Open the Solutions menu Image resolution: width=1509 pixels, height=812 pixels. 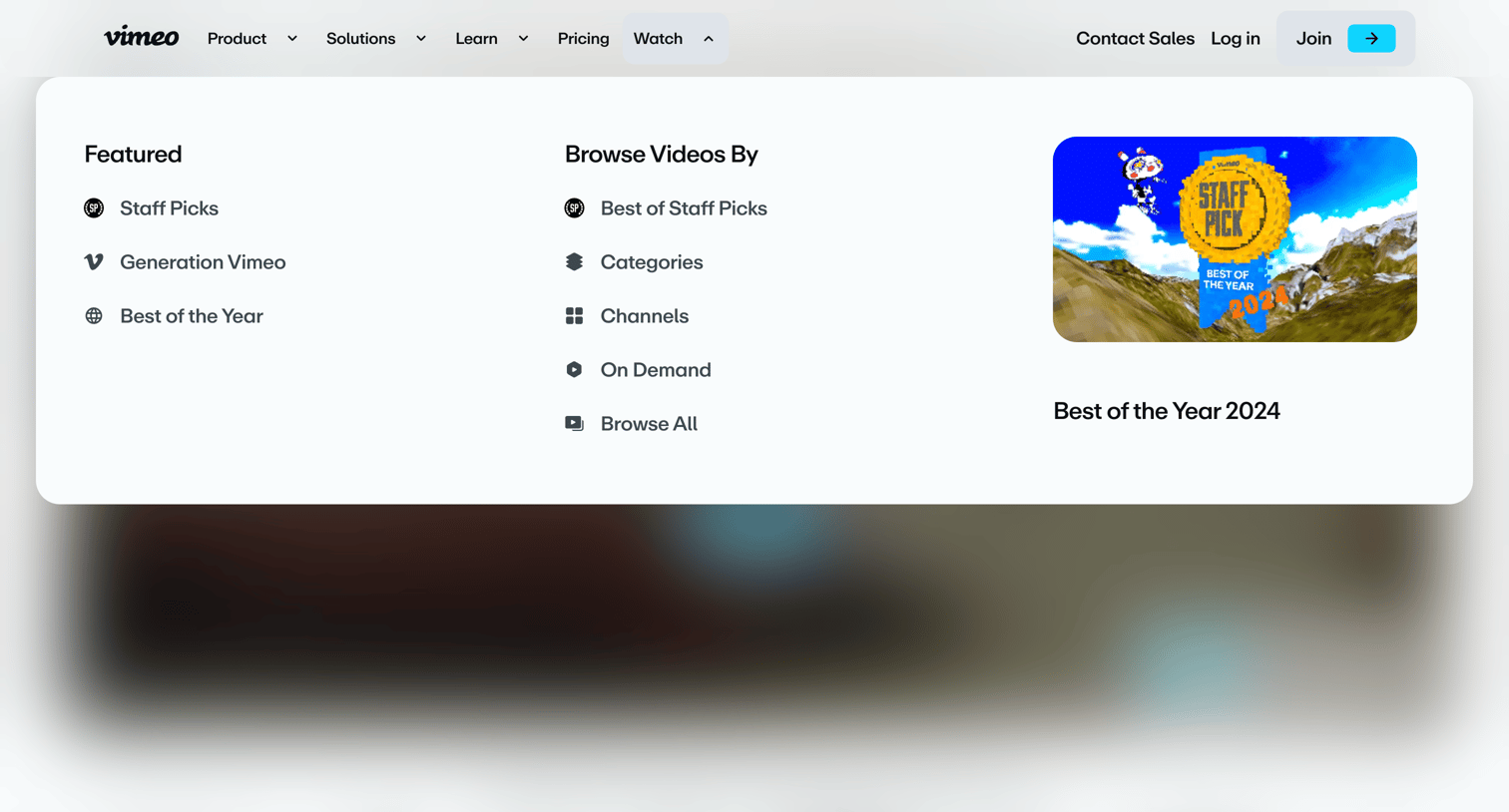360,39
